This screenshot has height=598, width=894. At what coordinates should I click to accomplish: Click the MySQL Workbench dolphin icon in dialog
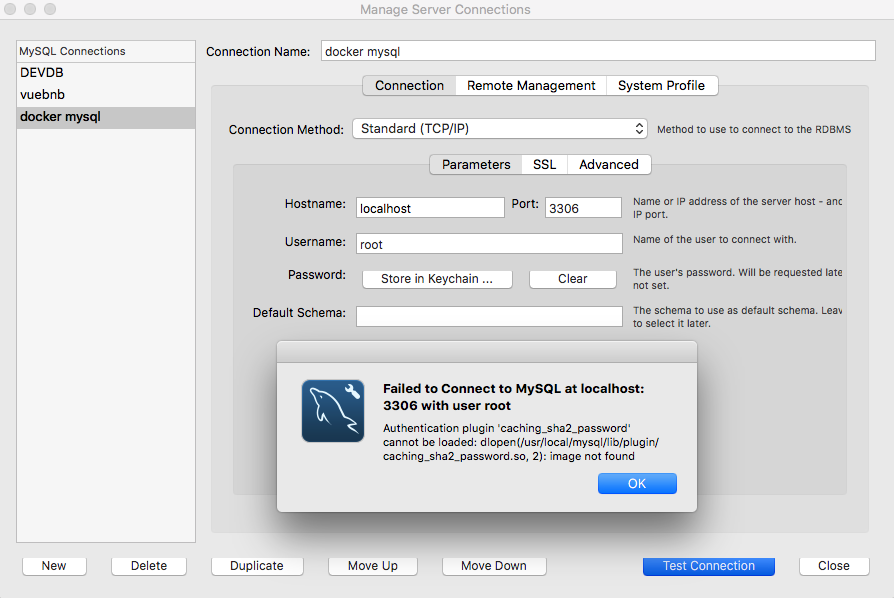pos(333,411)
